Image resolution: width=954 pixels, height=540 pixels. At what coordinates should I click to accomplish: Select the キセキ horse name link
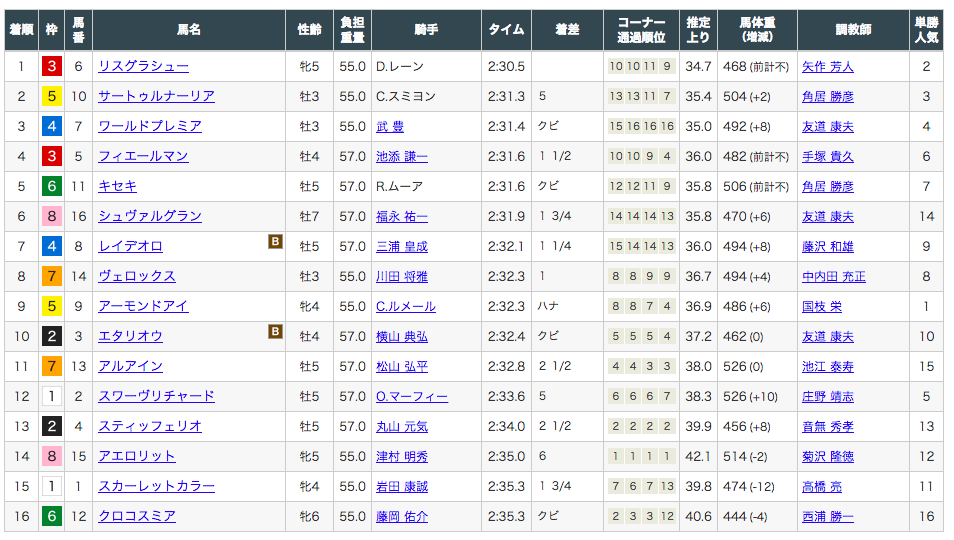[x=117, y=186]
